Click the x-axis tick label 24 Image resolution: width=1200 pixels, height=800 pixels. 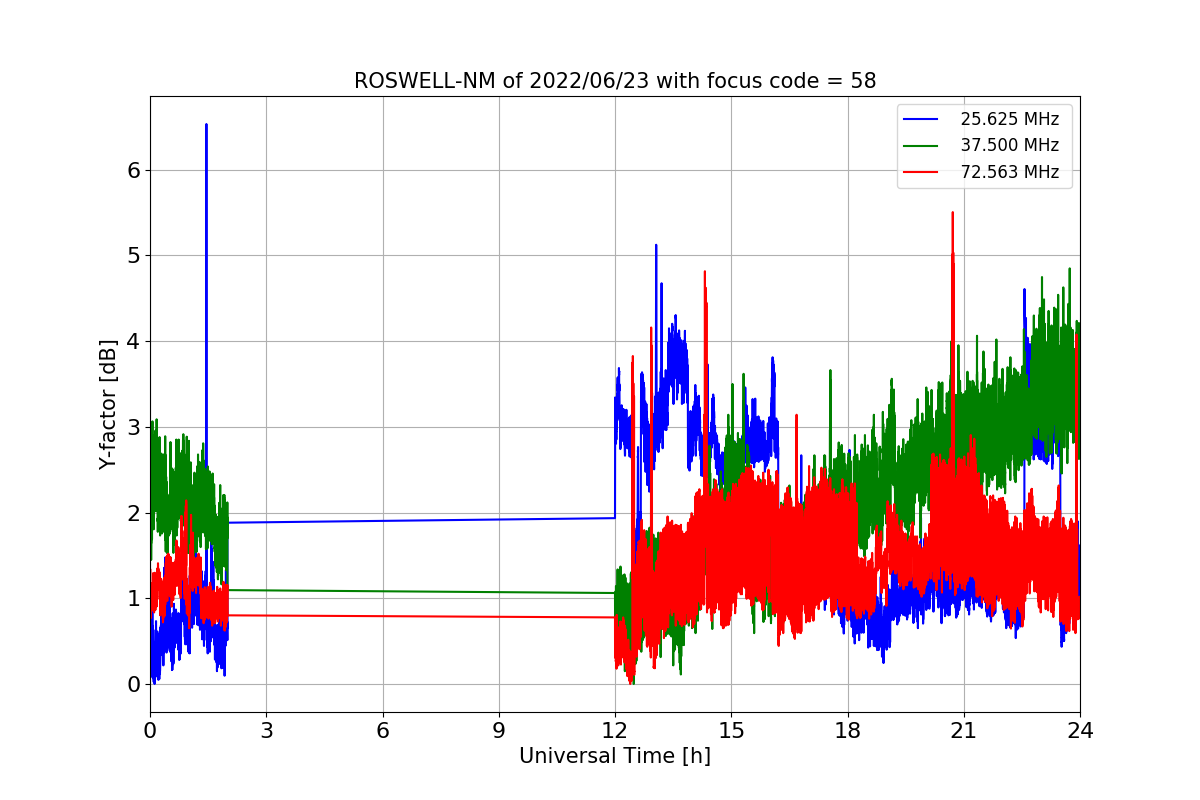1080,731
